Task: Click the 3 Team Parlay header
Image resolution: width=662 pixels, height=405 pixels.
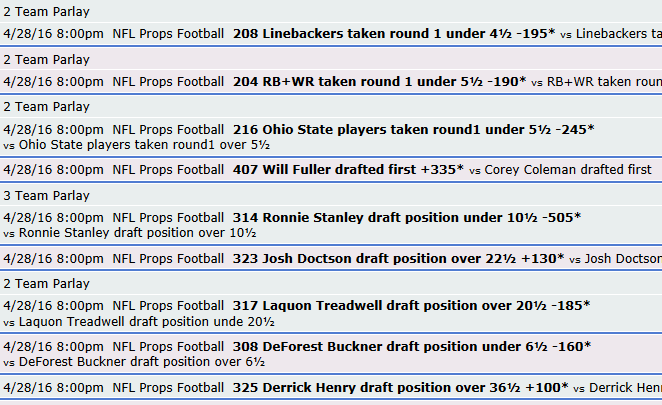Action: [x=46, y=196]
